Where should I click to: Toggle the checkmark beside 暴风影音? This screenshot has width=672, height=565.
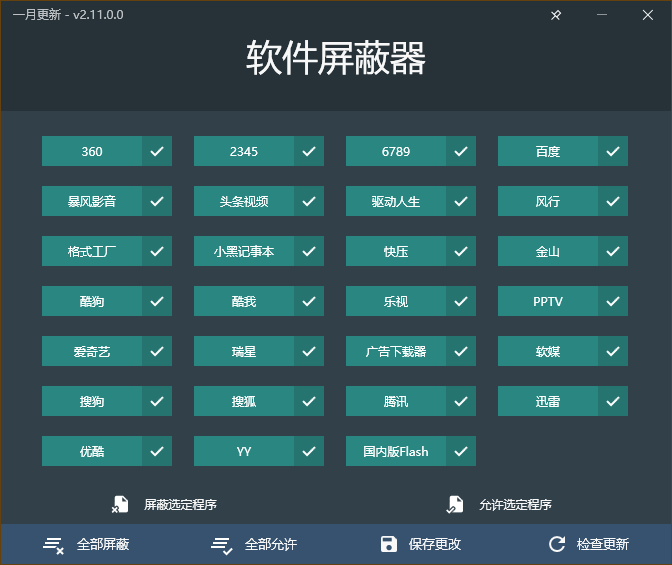(157, 201)
